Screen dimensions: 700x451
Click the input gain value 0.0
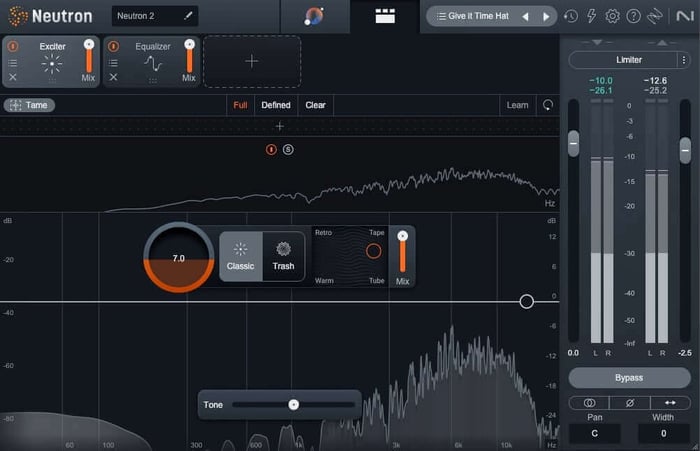click(x=573, y=353)
